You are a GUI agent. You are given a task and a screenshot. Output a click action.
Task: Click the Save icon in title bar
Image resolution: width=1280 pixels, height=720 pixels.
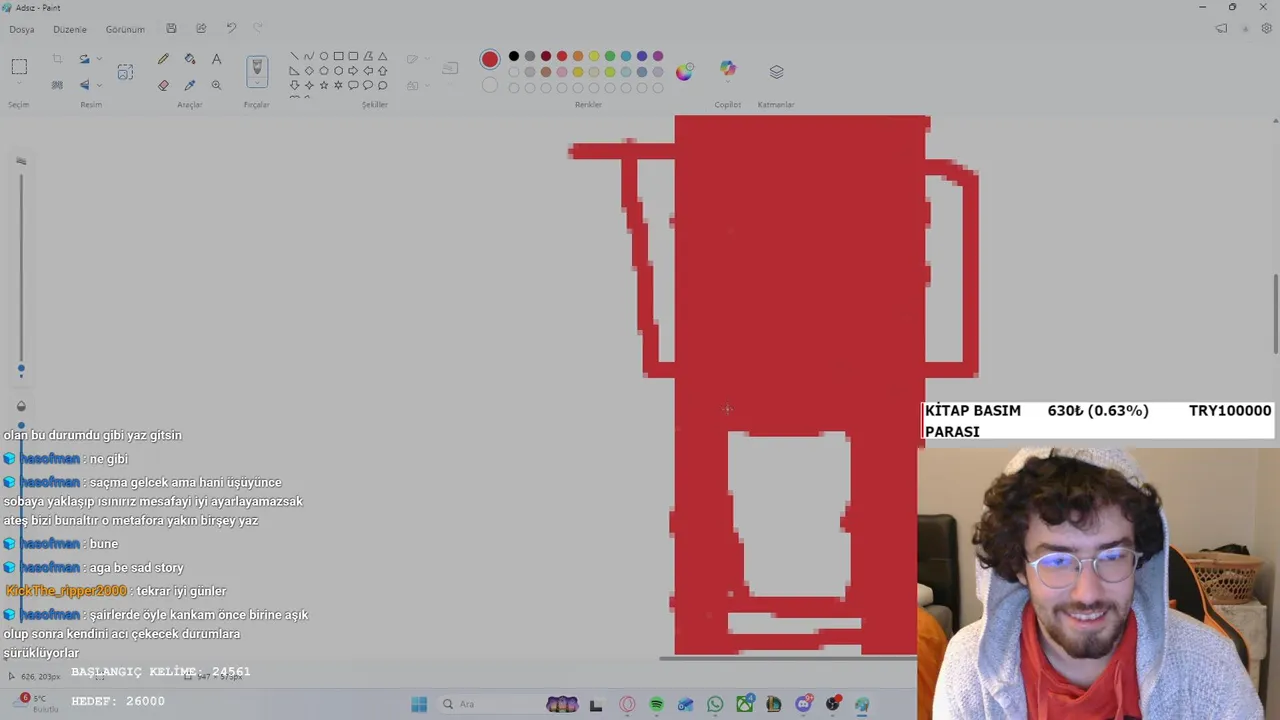(171, 28)
